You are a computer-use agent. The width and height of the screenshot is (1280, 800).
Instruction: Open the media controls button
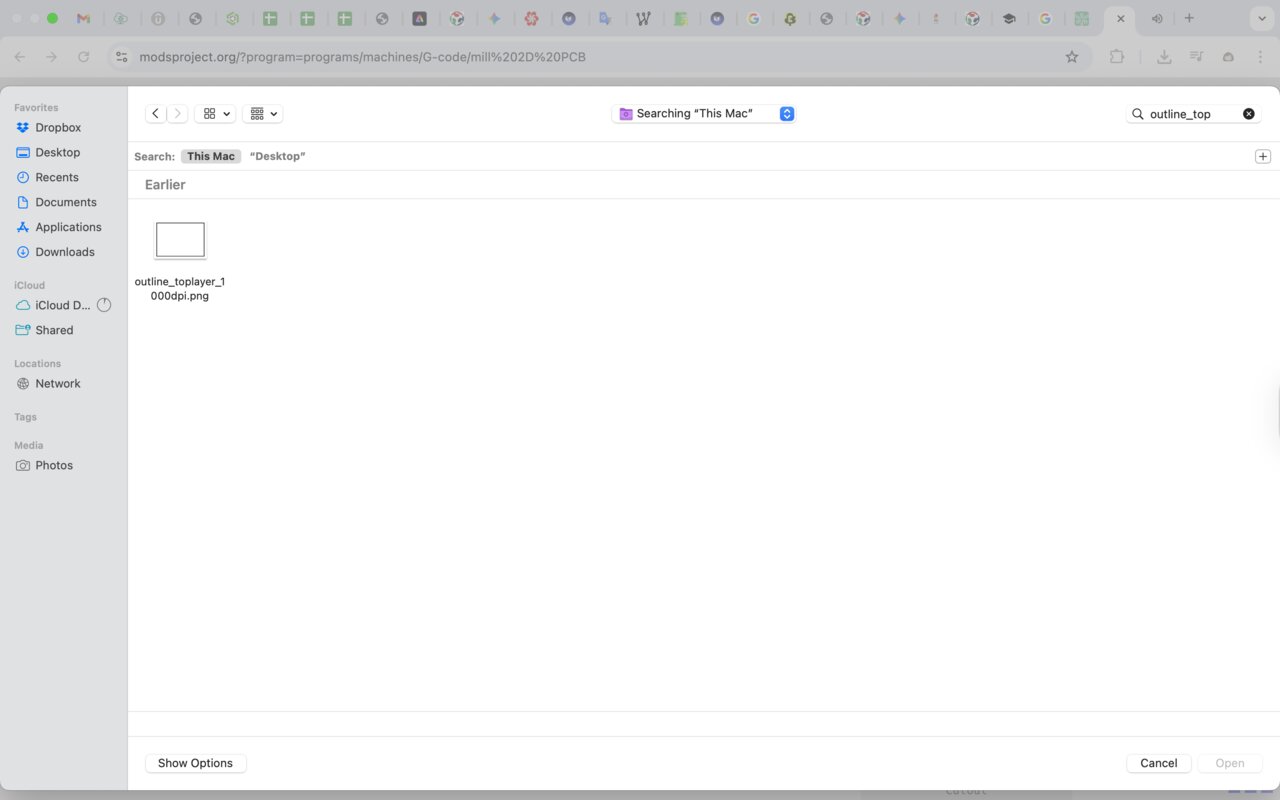(1196, 57)
